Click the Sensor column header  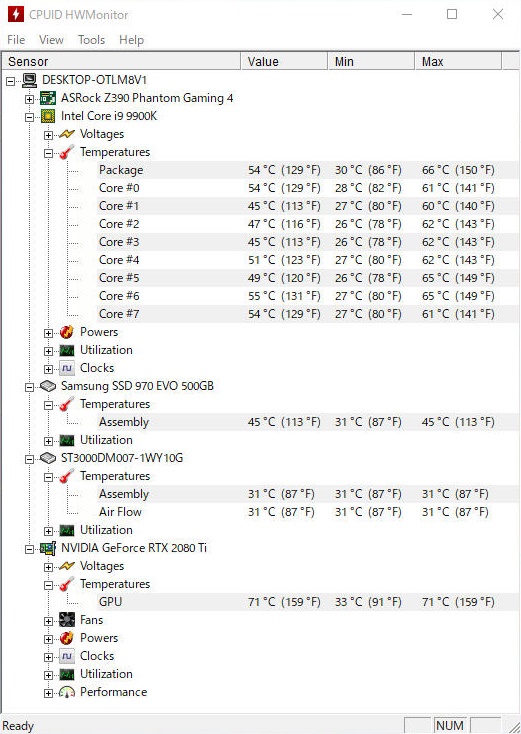tap(121, 61)
